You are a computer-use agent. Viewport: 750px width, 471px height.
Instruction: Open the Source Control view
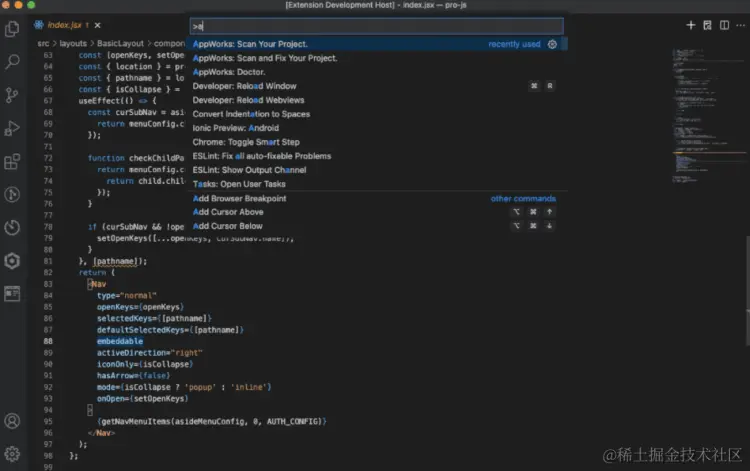point(12,95)
